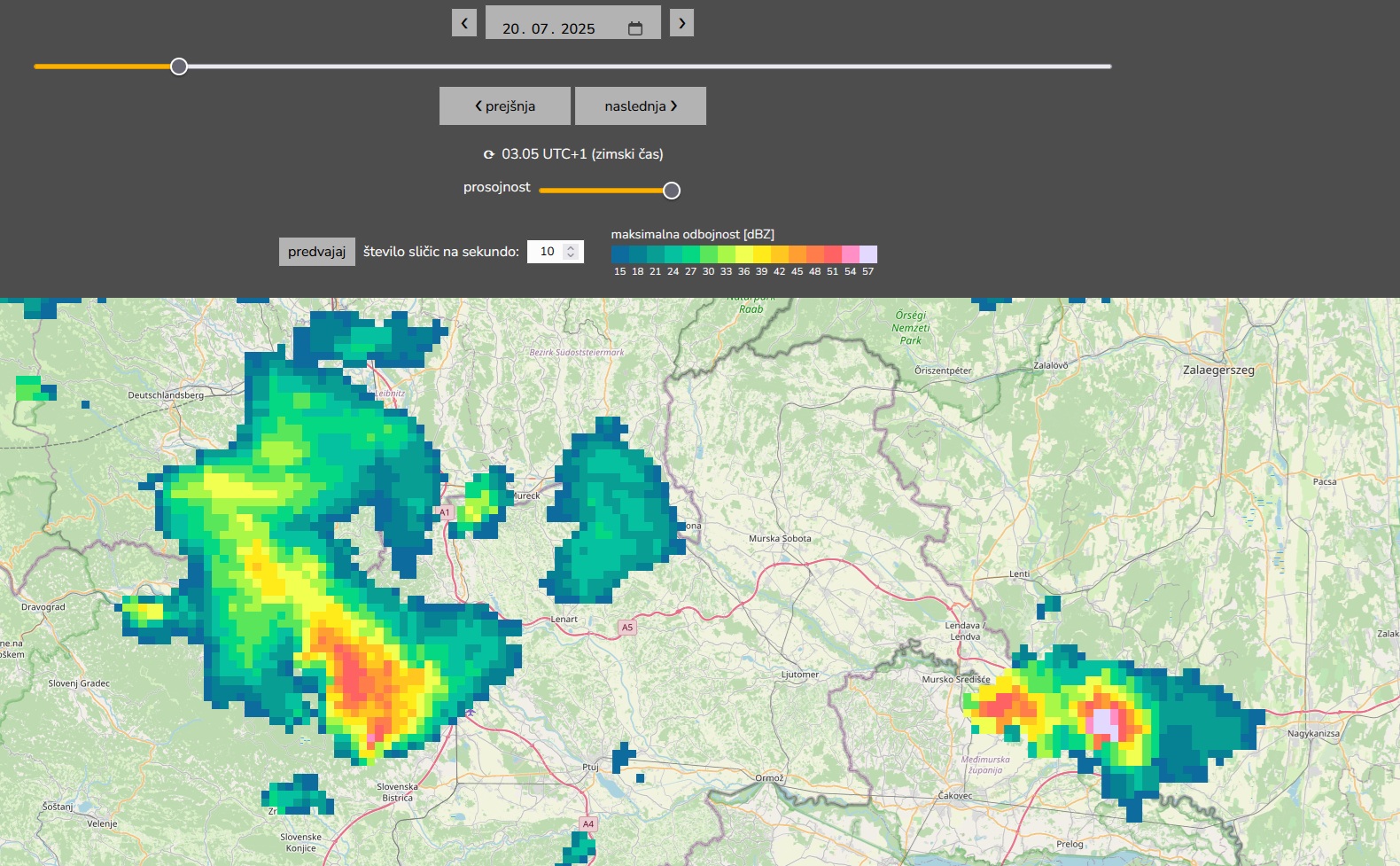1400x866 pixels.
Task: Increase frames per second with stepper arrow
Action: tap(571, 247)
